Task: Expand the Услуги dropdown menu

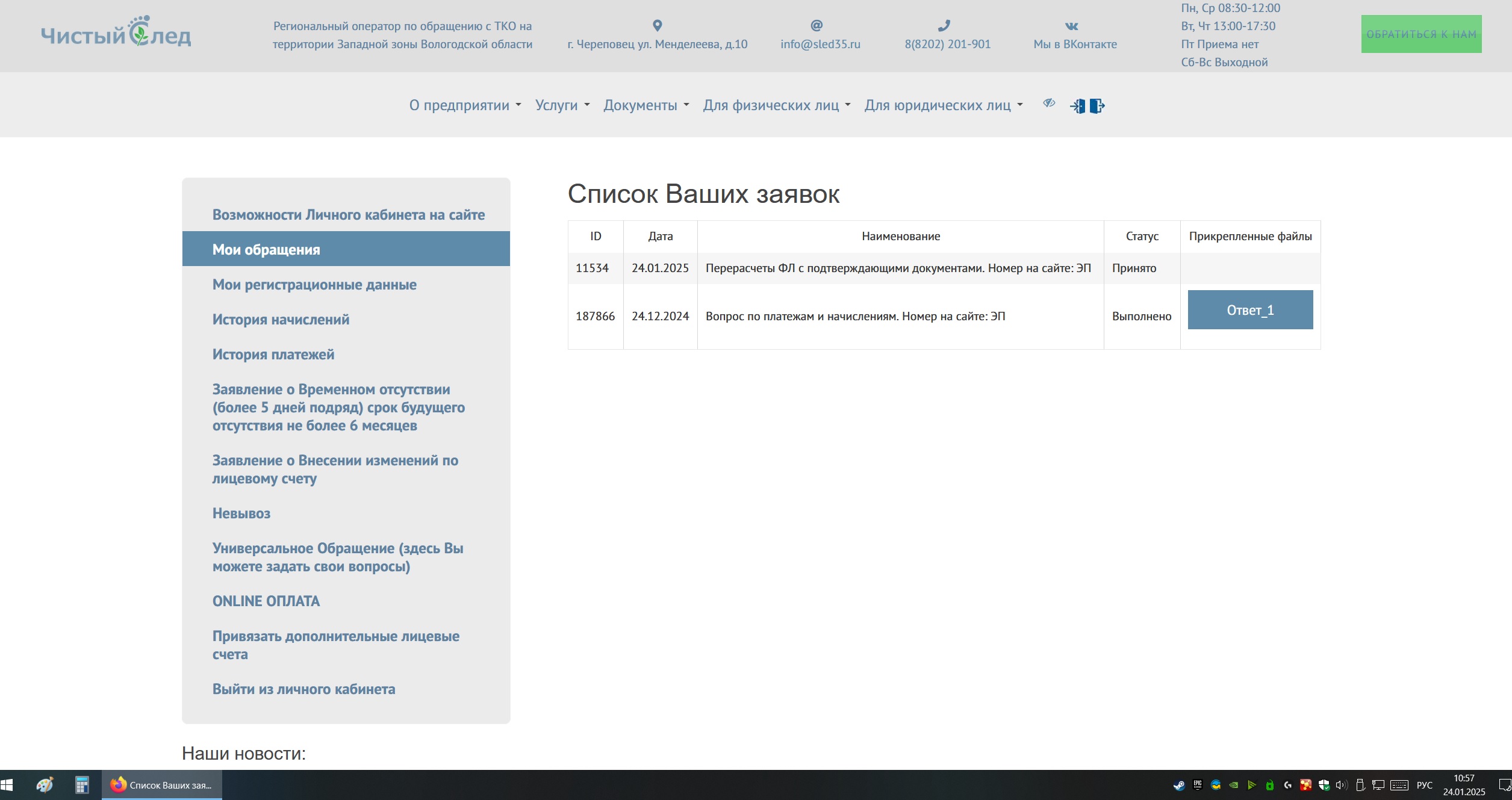Action: point(562,105)
